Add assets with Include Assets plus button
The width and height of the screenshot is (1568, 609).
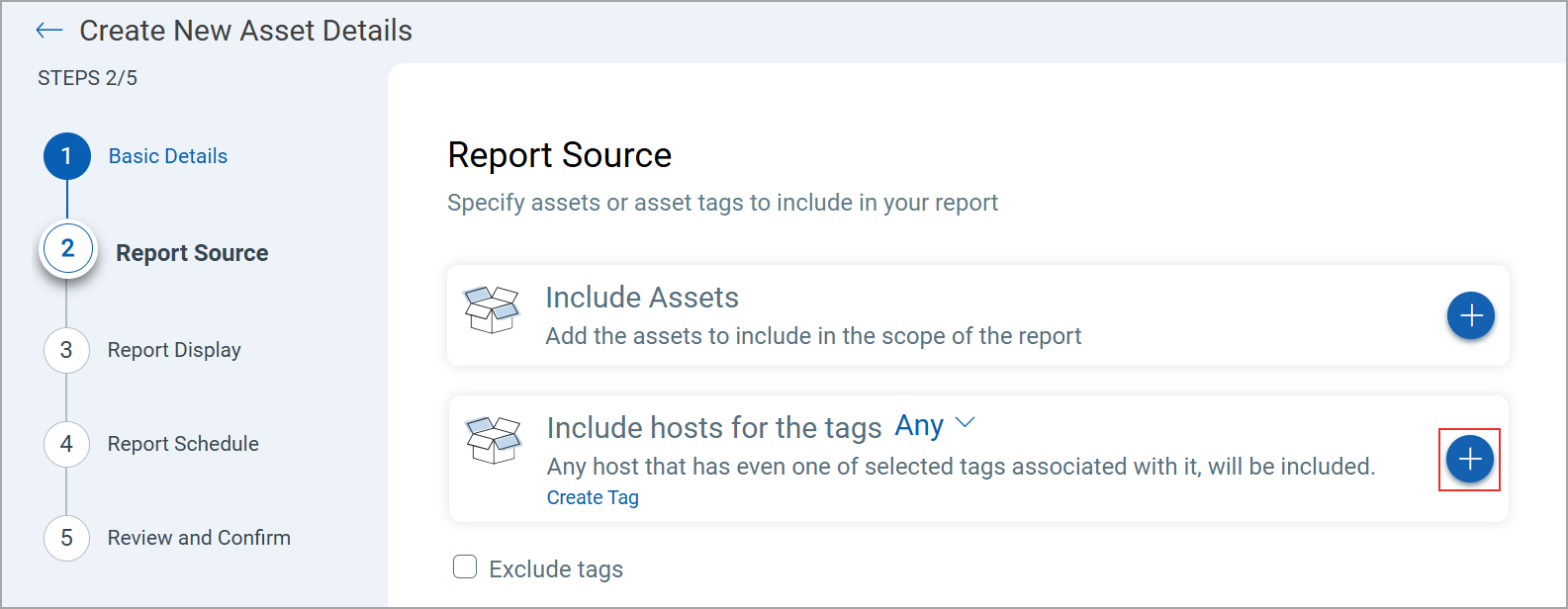click(x=1471, y=315)
